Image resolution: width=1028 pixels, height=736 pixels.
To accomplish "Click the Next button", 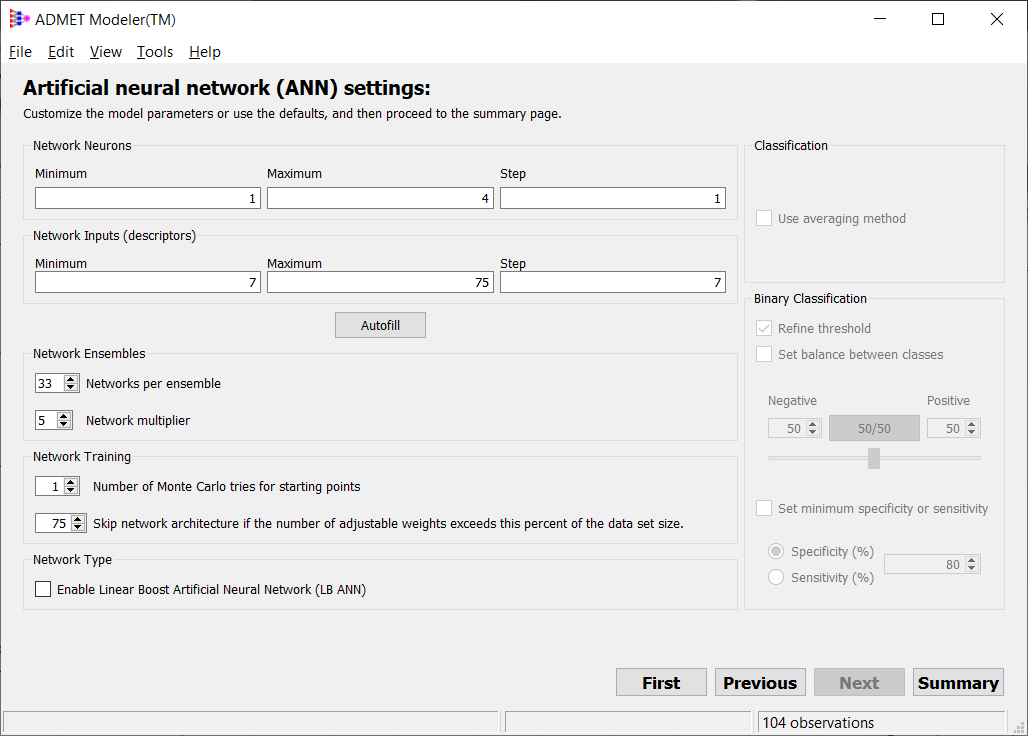I will [x=860, y=683].
